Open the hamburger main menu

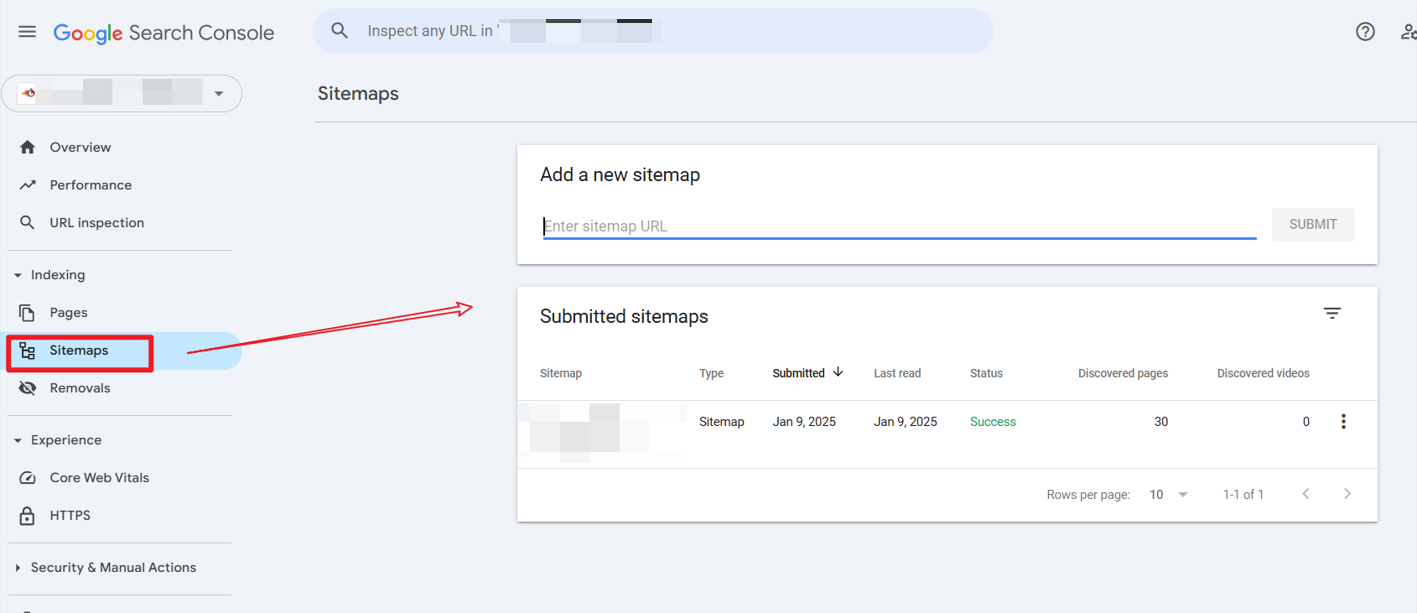tap(27, 32)
